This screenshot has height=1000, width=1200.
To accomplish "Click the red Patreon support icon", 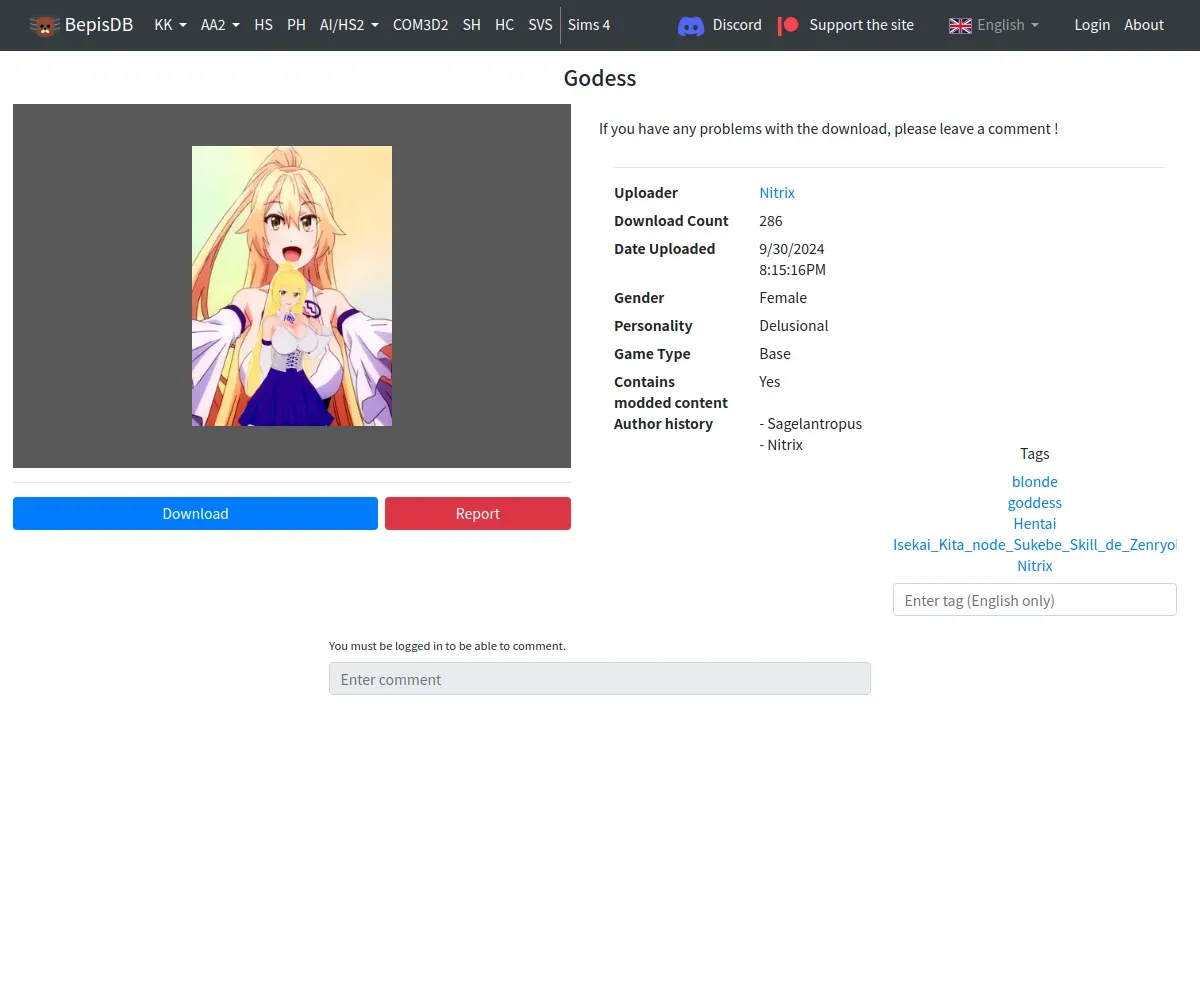I will (x=789, y=25).
